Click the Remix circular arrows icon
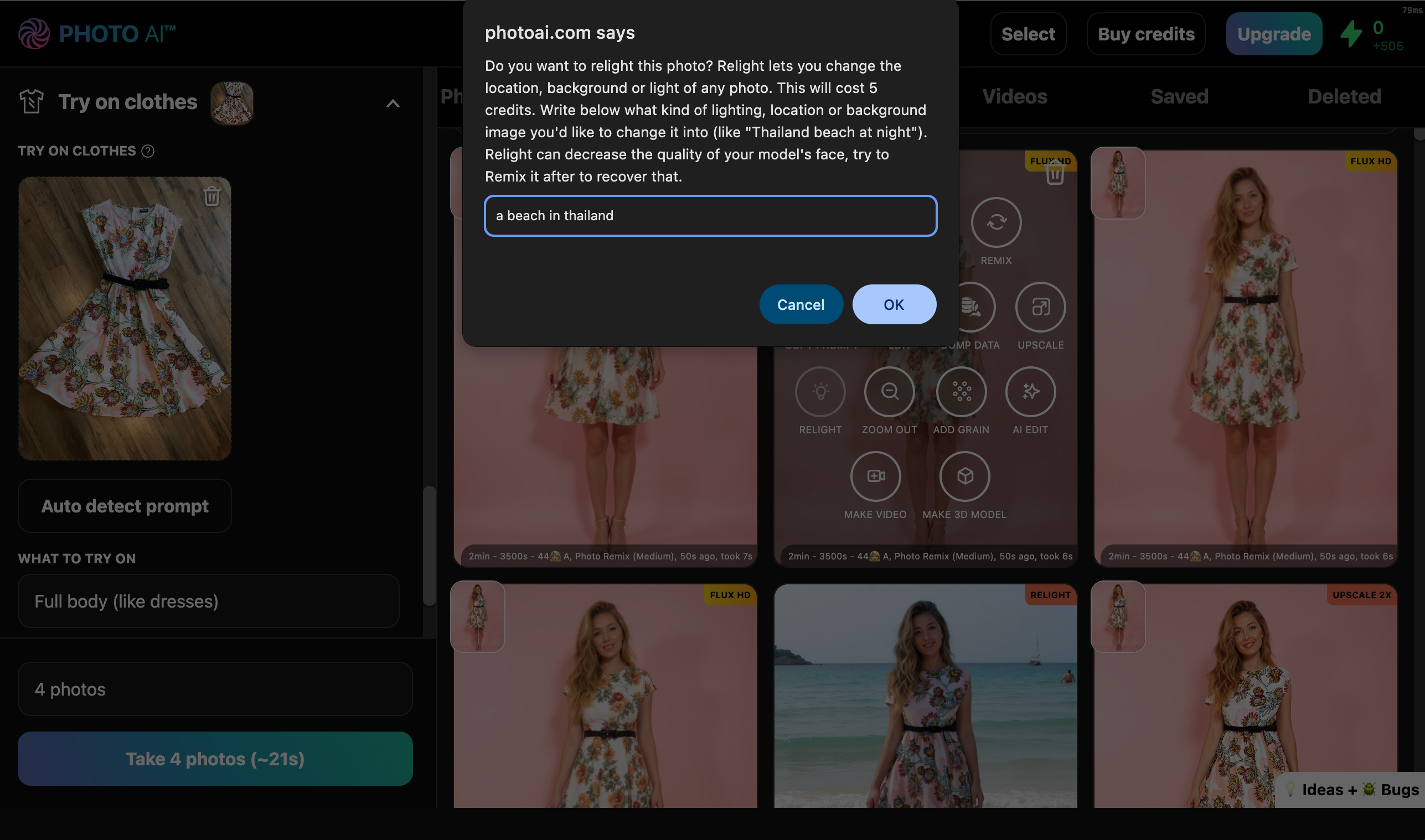 tap(996, 222)
